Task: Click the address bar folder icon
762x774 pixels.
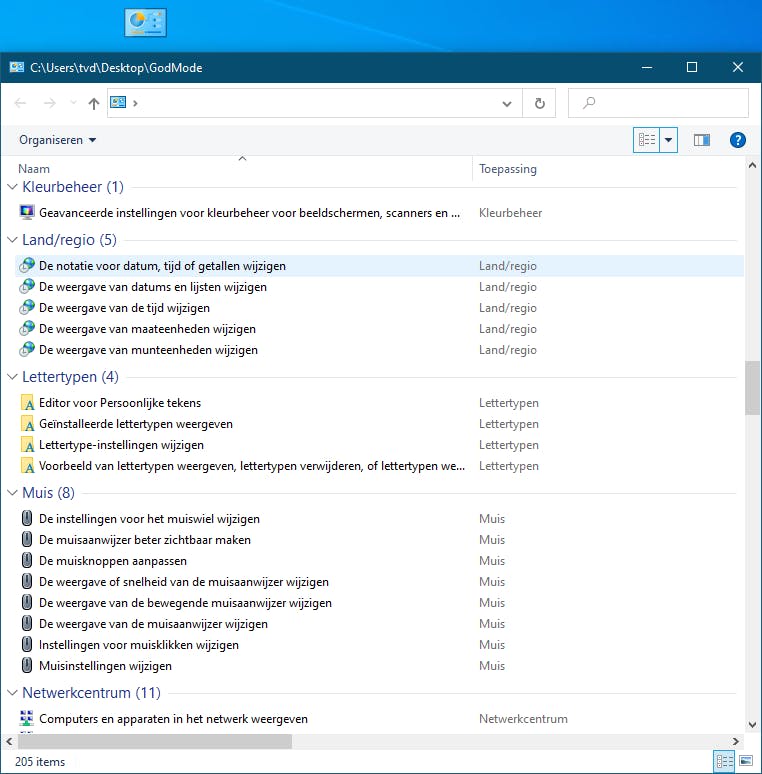Action: pyautogui.click(x=118, y=103)
